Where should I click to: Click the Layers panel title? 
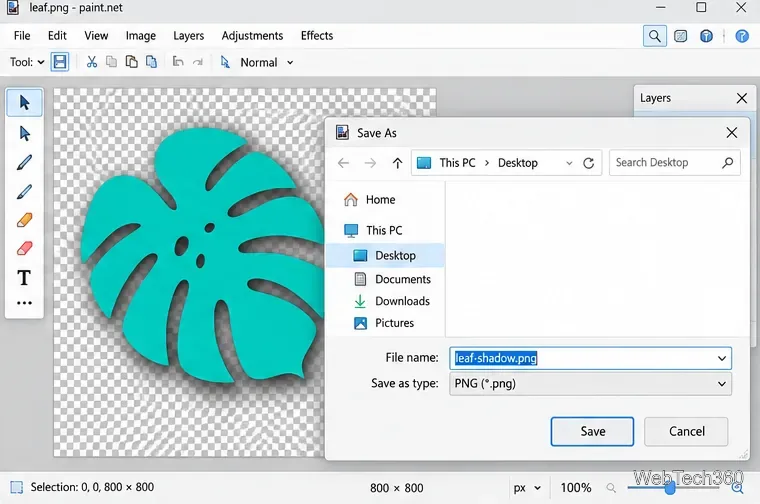655,98
